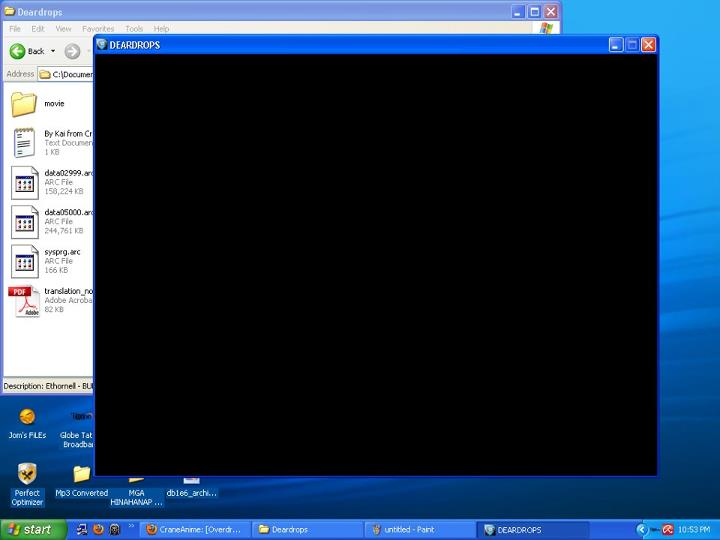Open the movie folder

[24, 104]
